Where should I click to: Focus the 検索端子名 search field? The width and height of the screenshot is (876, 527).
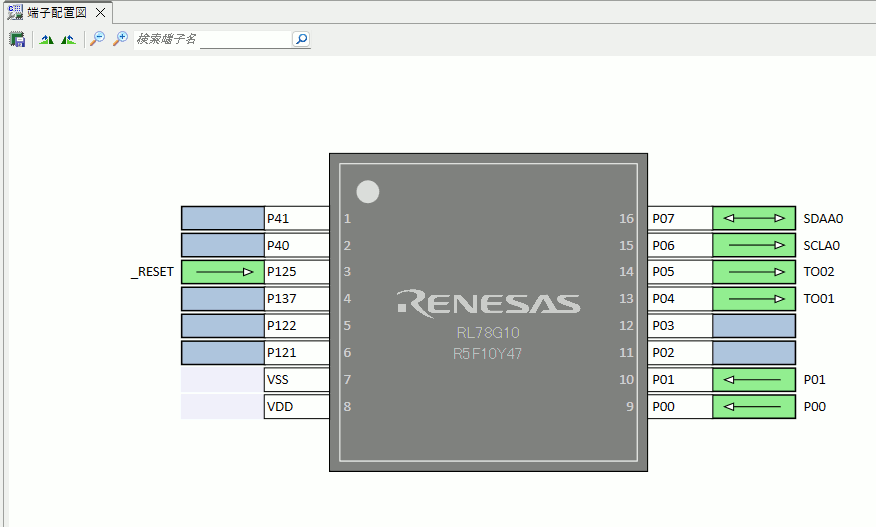click(212, 39)
